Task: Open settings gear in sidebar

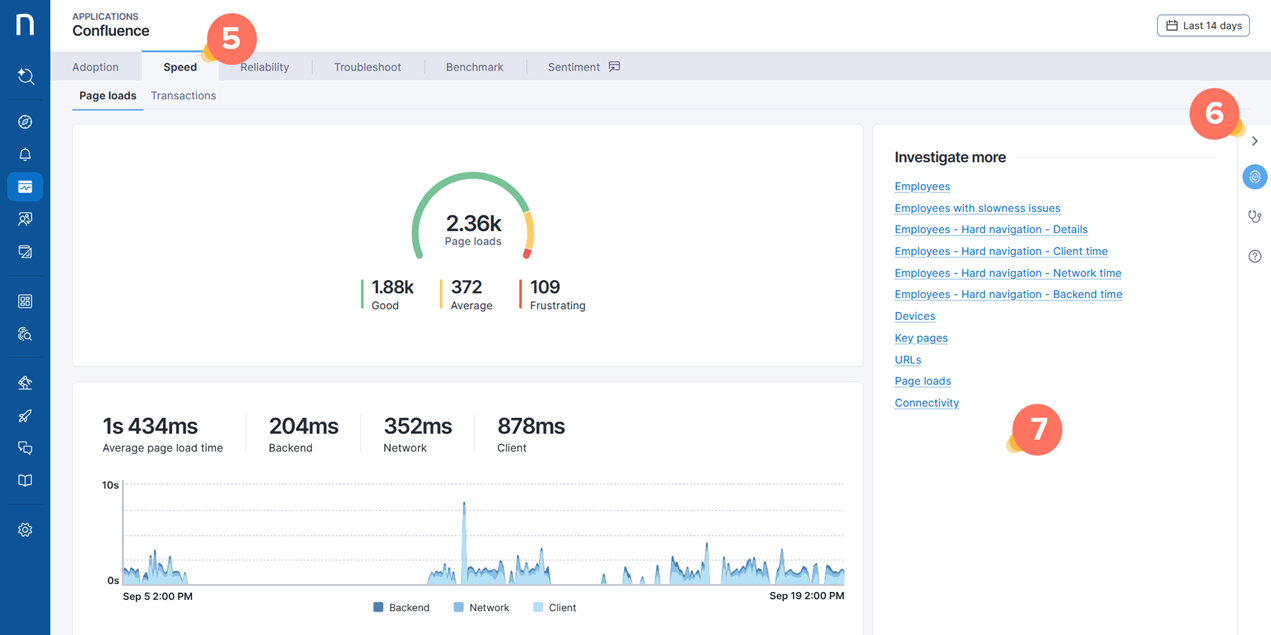Action: click(25, 530)
